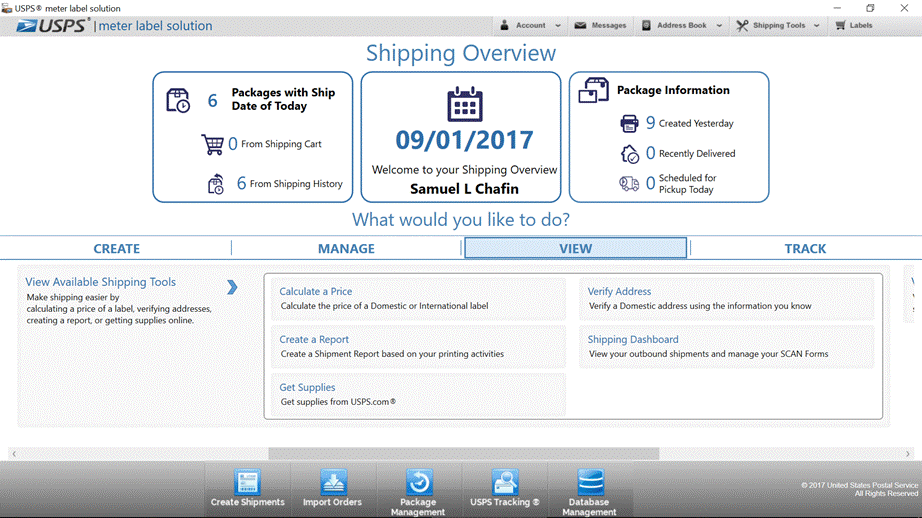This screenshot has height=518, width=922.
Task: Click 'Calculate the price of a Domestic' description
Action: point(384,306)
